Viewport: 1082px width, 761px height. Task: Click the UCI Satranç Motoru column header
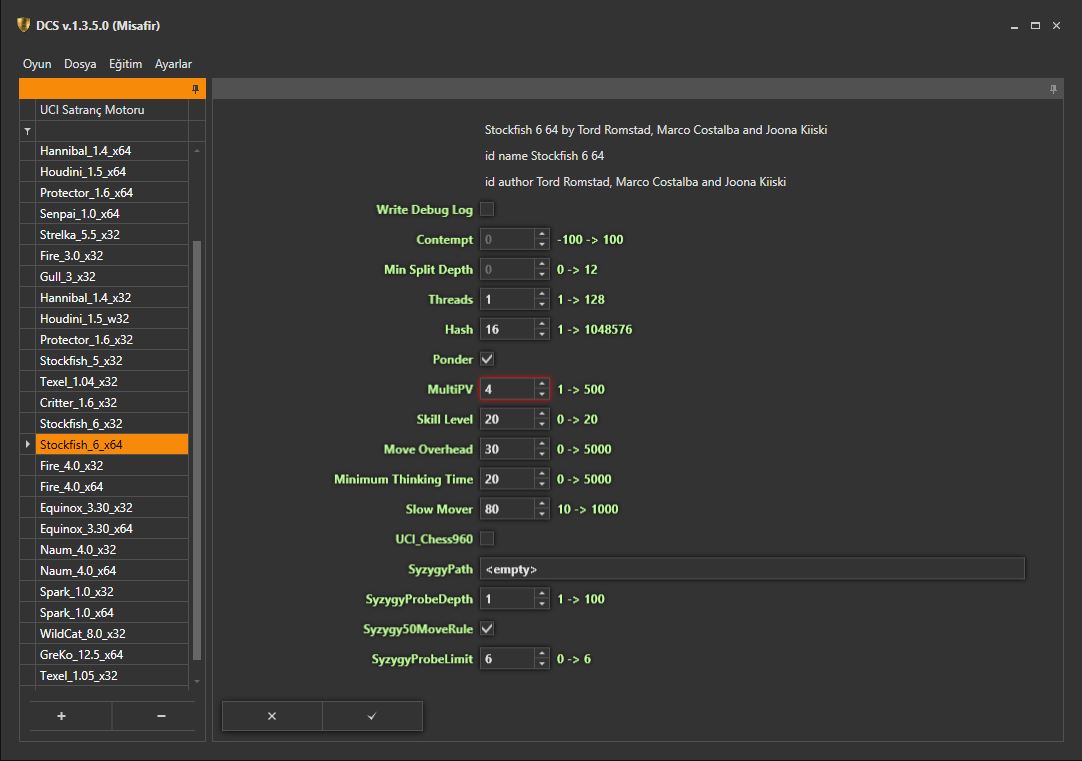[x=112, y=110]
